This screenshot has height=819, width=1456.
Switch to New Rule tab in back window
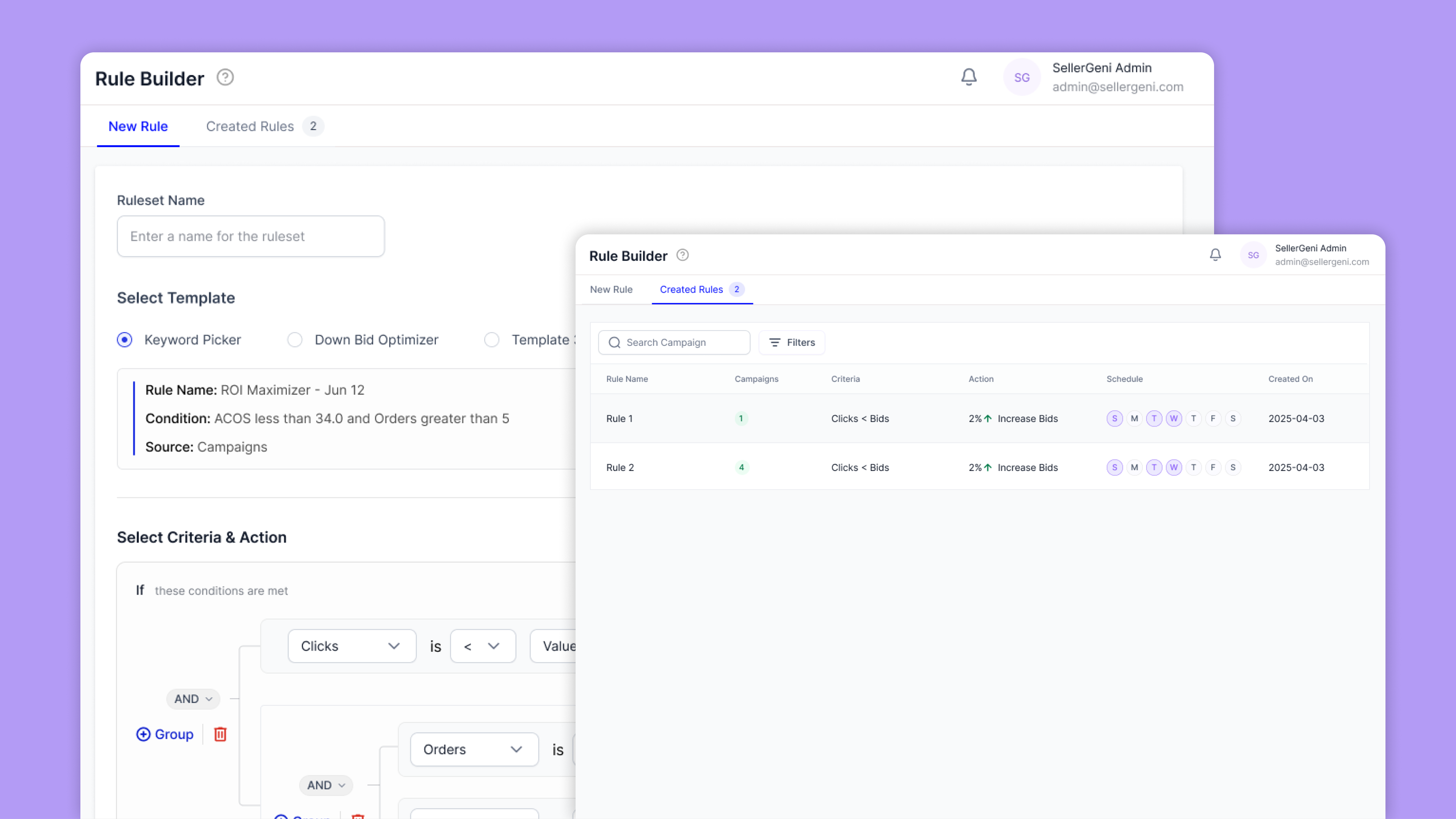coord(138,127)
